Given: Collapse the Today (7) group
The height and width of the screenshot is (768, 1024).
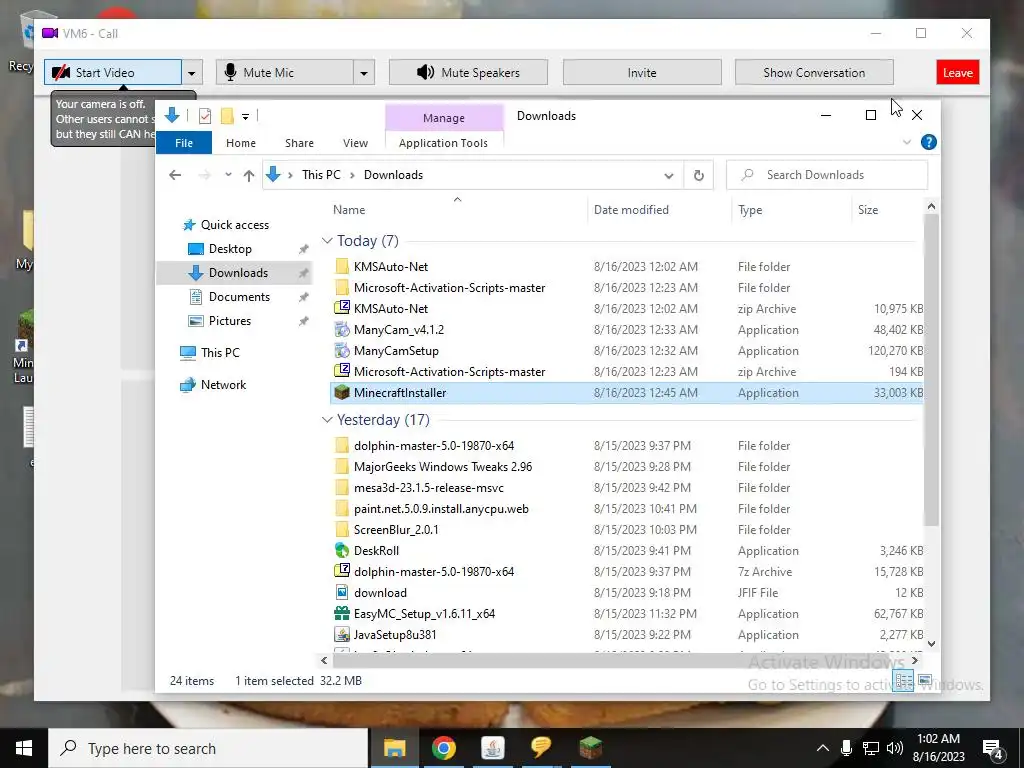Looking at the screenshot, I should click(327, 241).
